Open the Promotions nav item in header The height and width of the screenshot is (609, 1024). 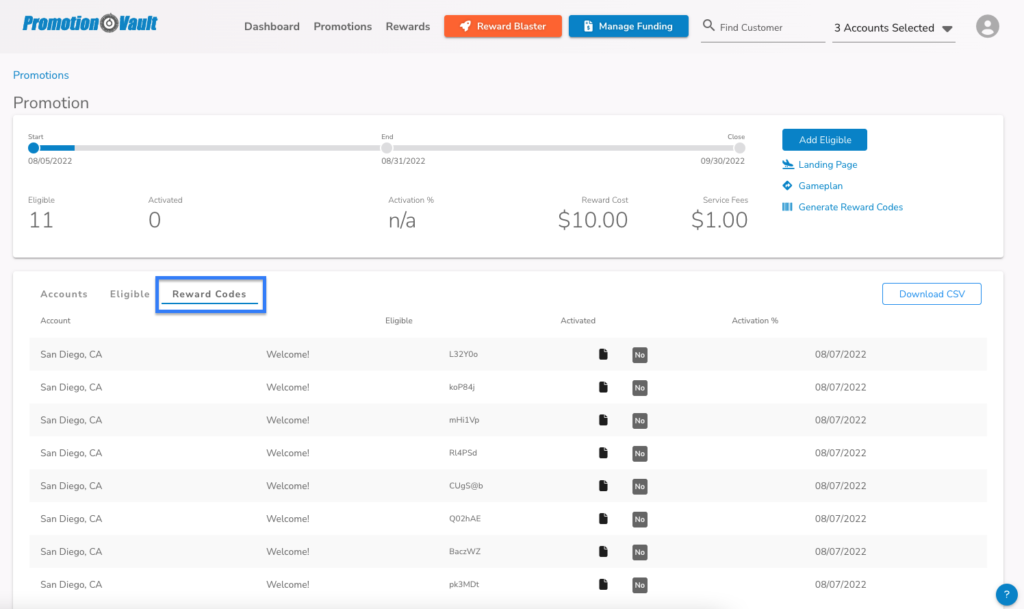342,27
